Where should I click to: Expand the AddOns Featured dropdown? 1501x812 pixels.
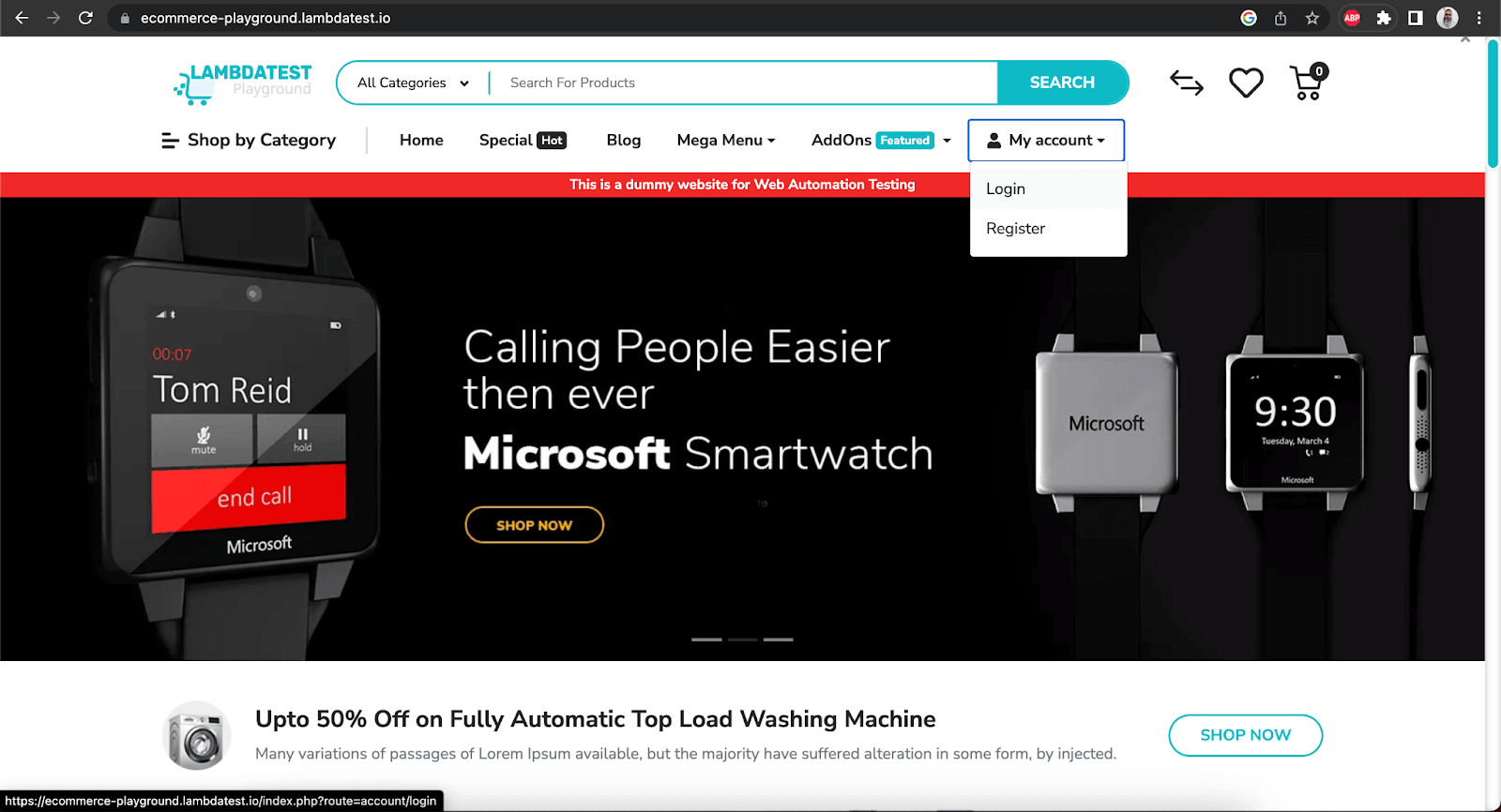click(881, 140)
